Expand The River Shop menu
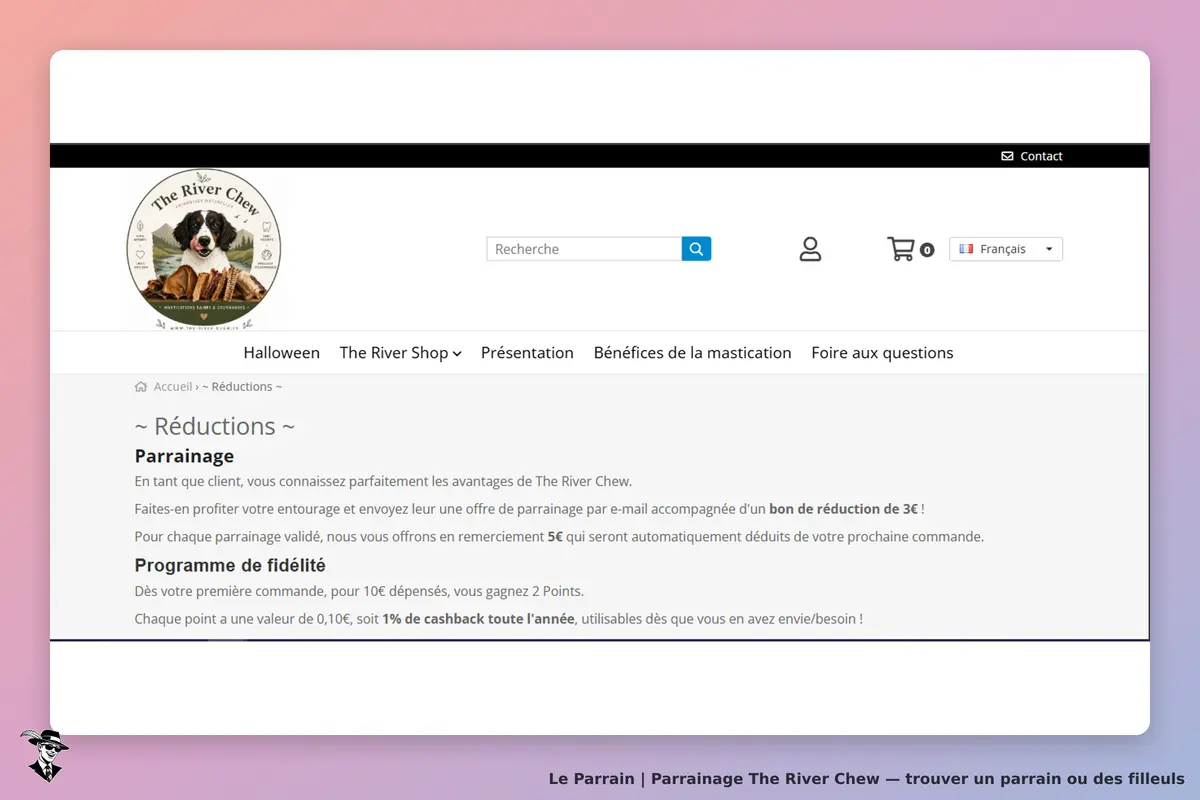This screenshot has width=1200, height=800. pos(400,353)
